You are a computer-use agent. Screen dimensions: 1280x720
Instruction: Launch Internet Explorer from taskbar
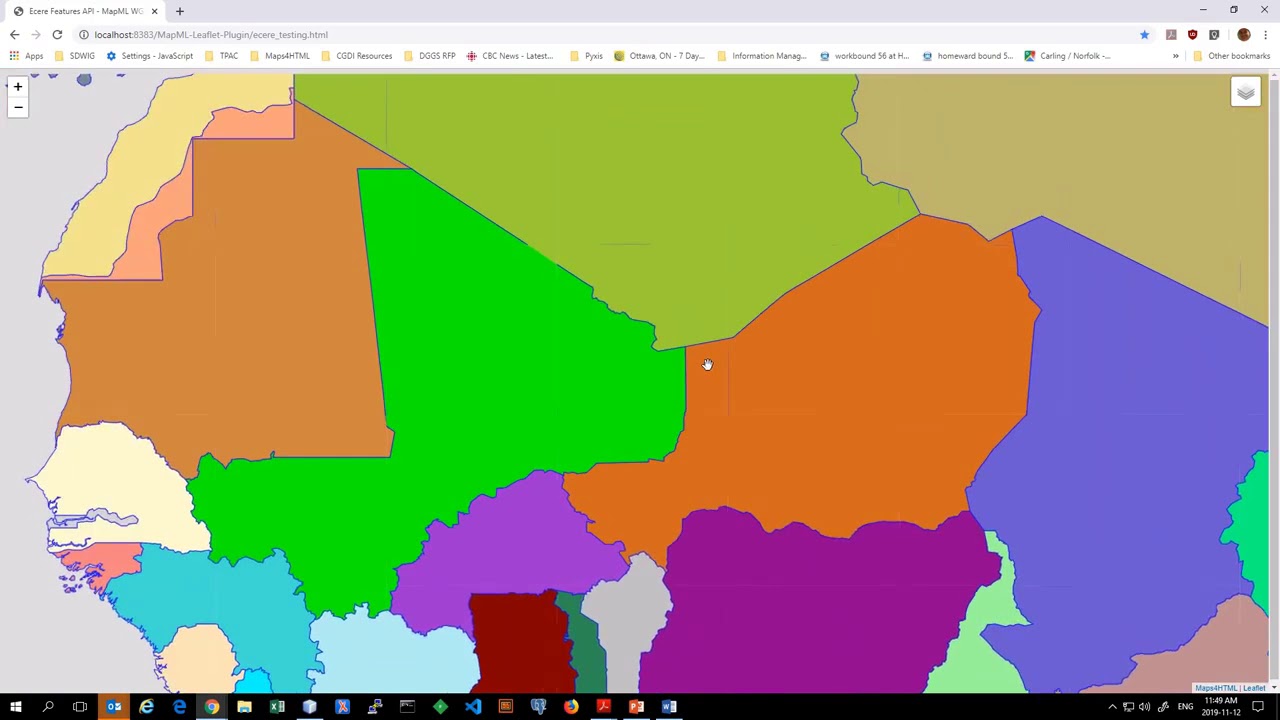tap(147, 707)
